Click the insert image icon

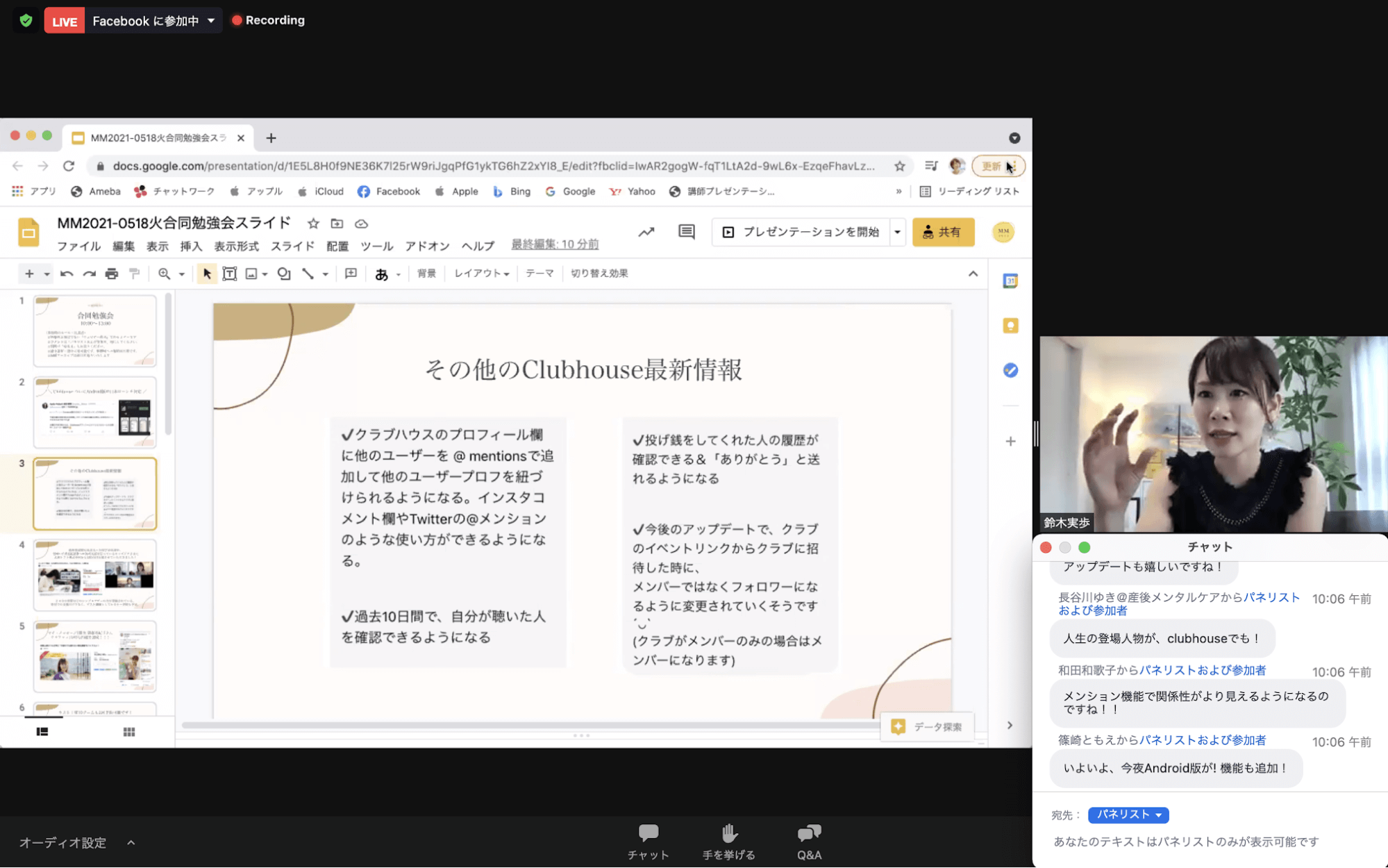pyautogui.click(x=251, y=274)
